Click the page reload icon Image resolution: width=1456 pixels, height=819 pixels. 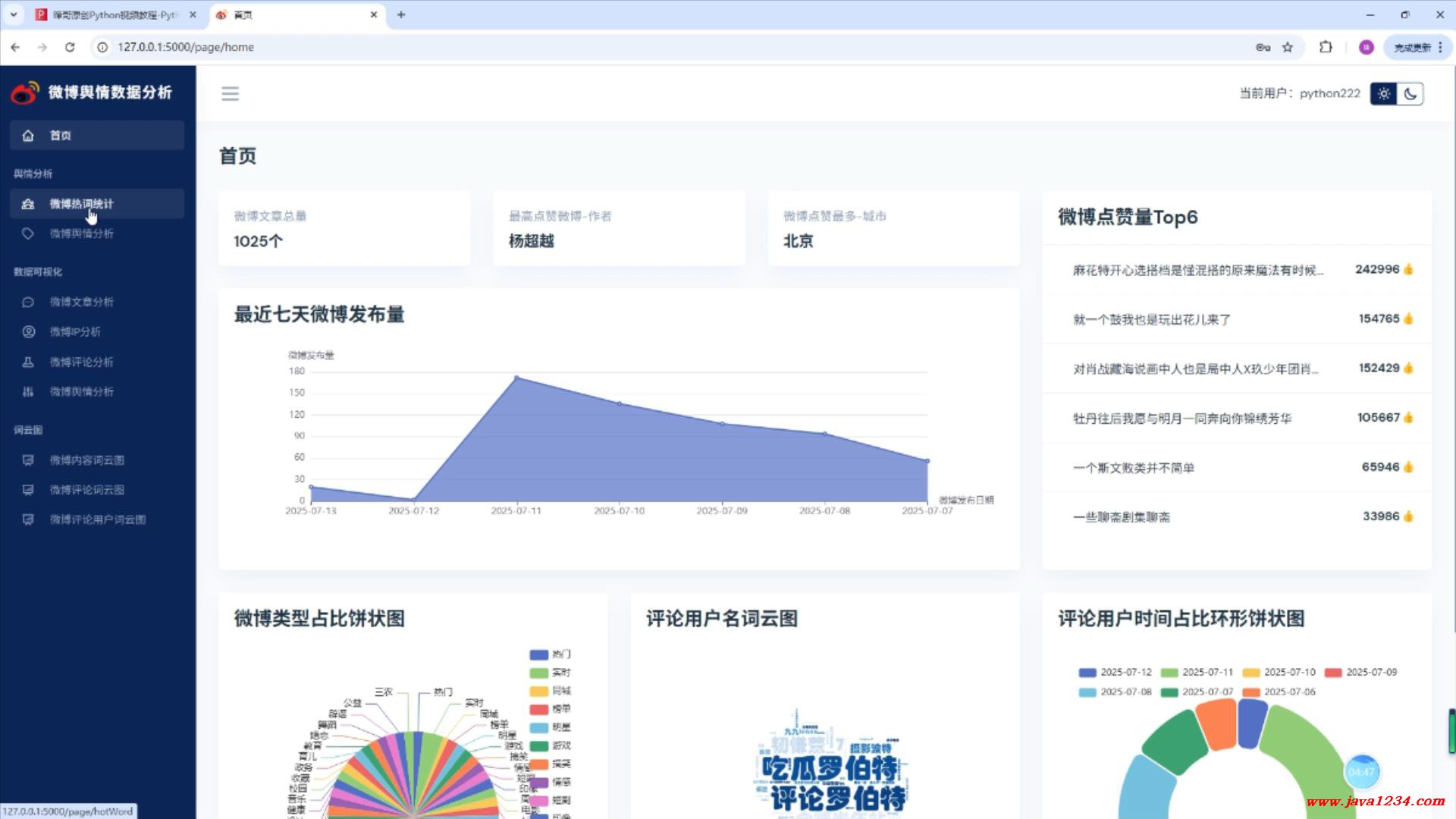[70, 47]
